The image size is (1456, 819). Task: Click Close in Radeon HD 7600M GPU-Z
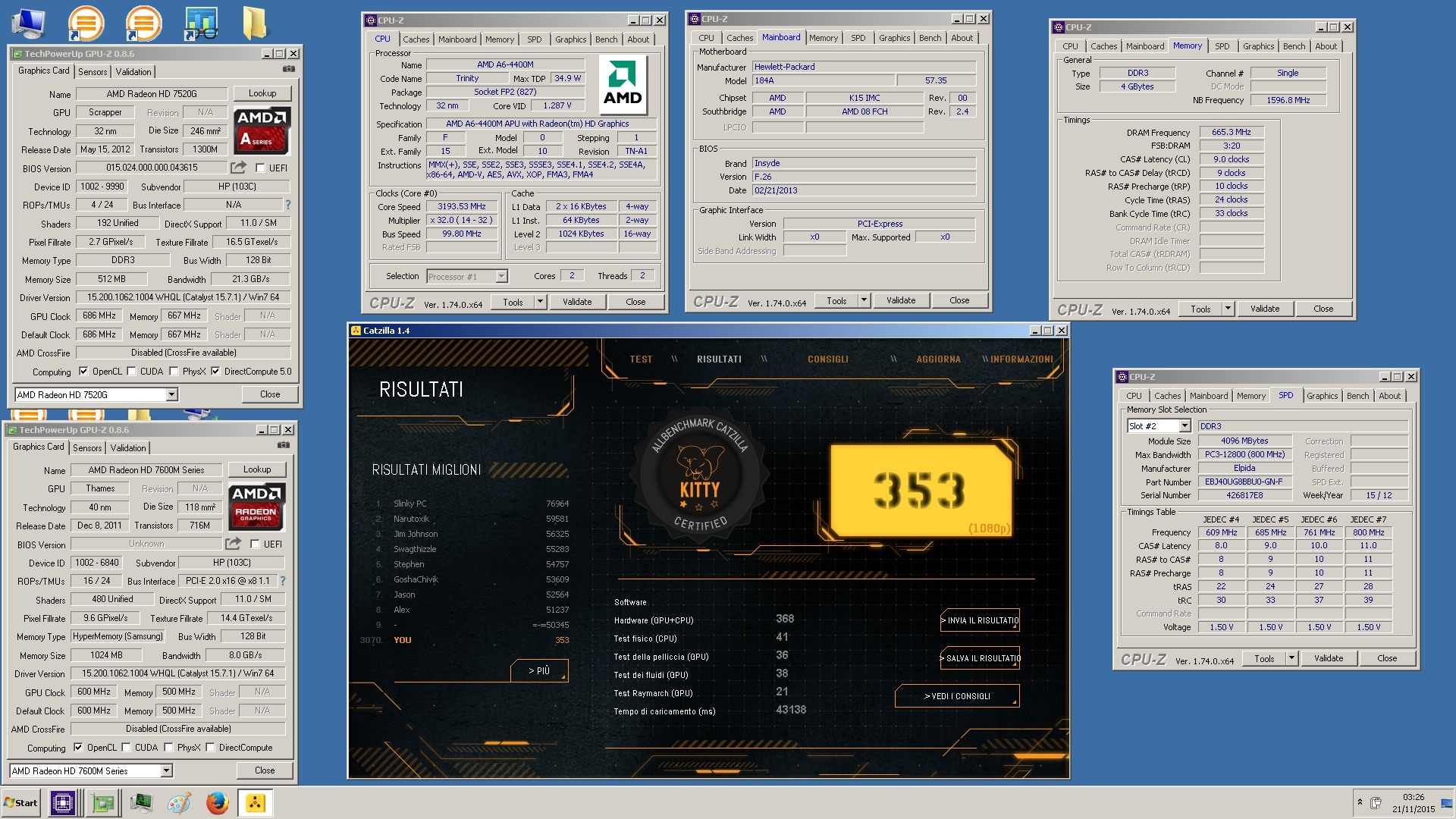click(x=265, y=770)
